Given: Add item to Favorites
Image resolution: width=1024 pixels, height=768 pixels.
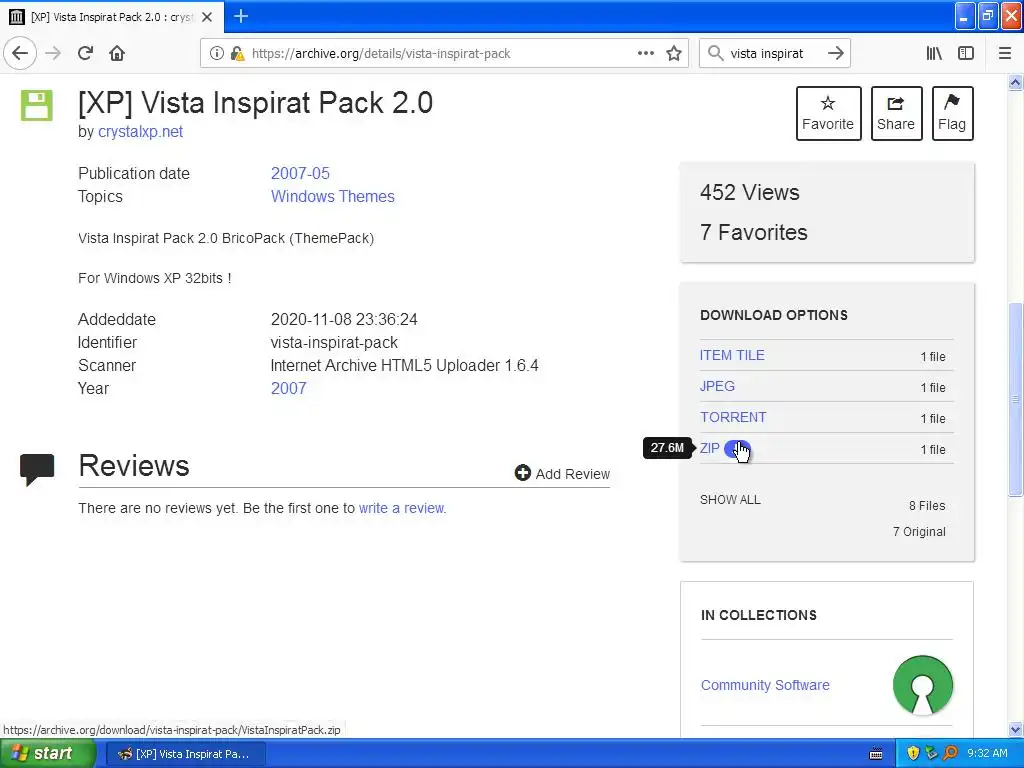Looking at the screenshot, I should pyautogui.click(x=828, y=114).
